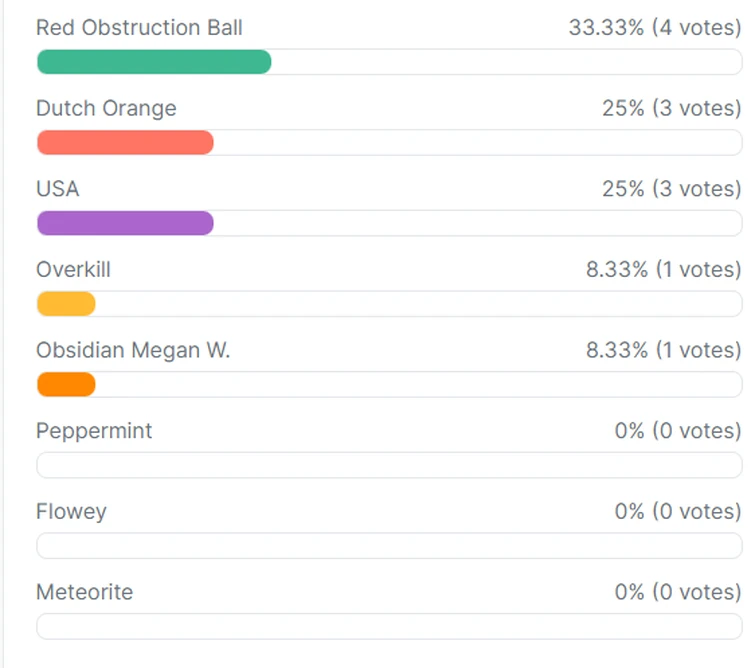Viewport: 755px width, 668px height.
Task: Click Overkill's 8.33% (1 votes) count
Action: point(664,269)
